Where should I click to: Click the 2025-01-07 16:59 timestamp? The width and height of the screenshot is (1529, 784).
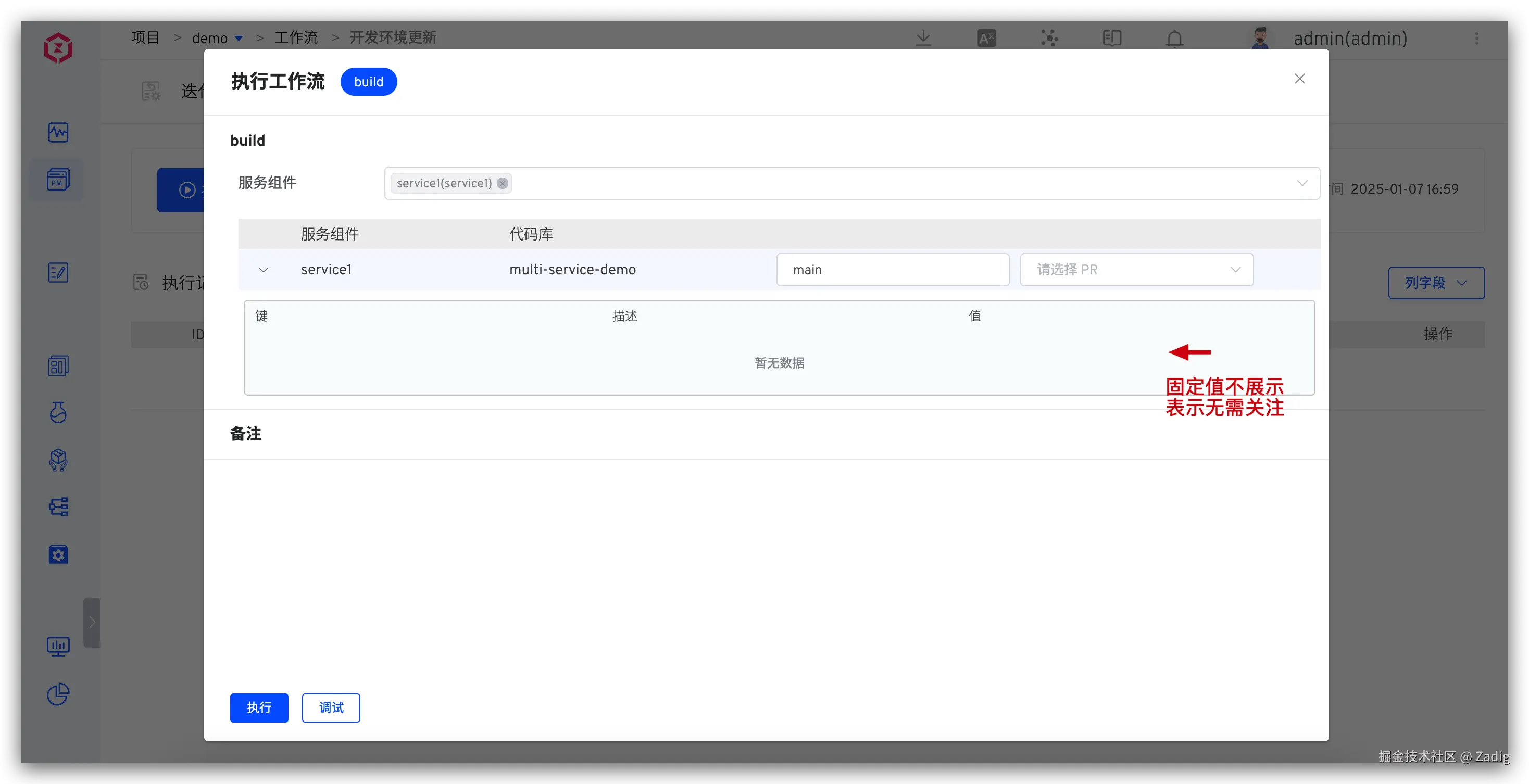coord(1404,189)
